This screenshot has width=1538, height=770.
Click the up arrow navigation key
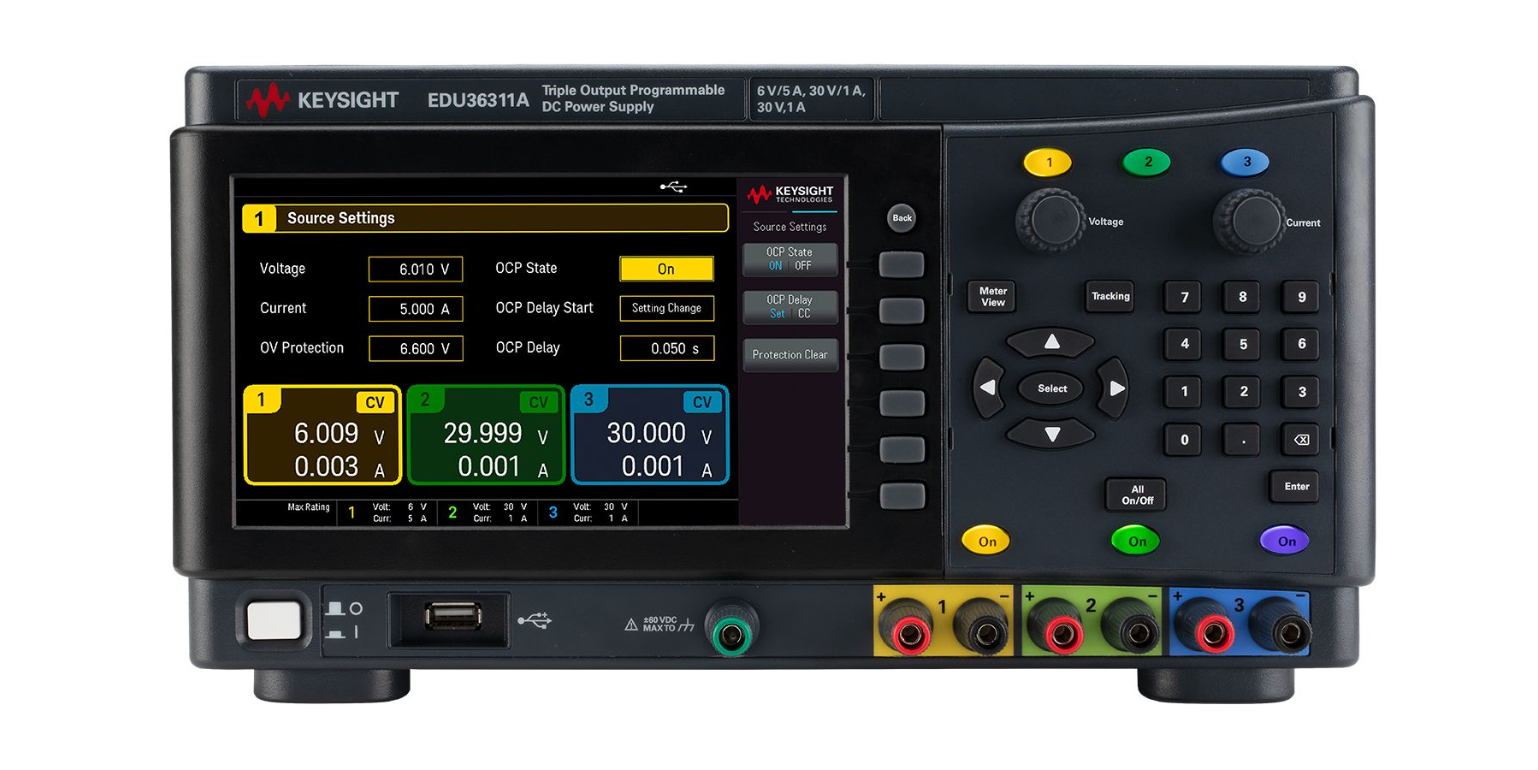1051,342
